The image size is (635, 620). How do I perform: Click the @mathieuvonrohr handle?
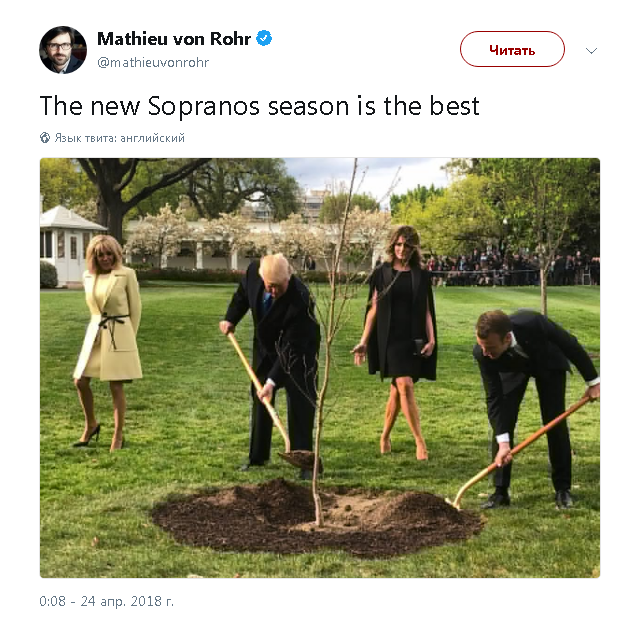tap(153, 62)
